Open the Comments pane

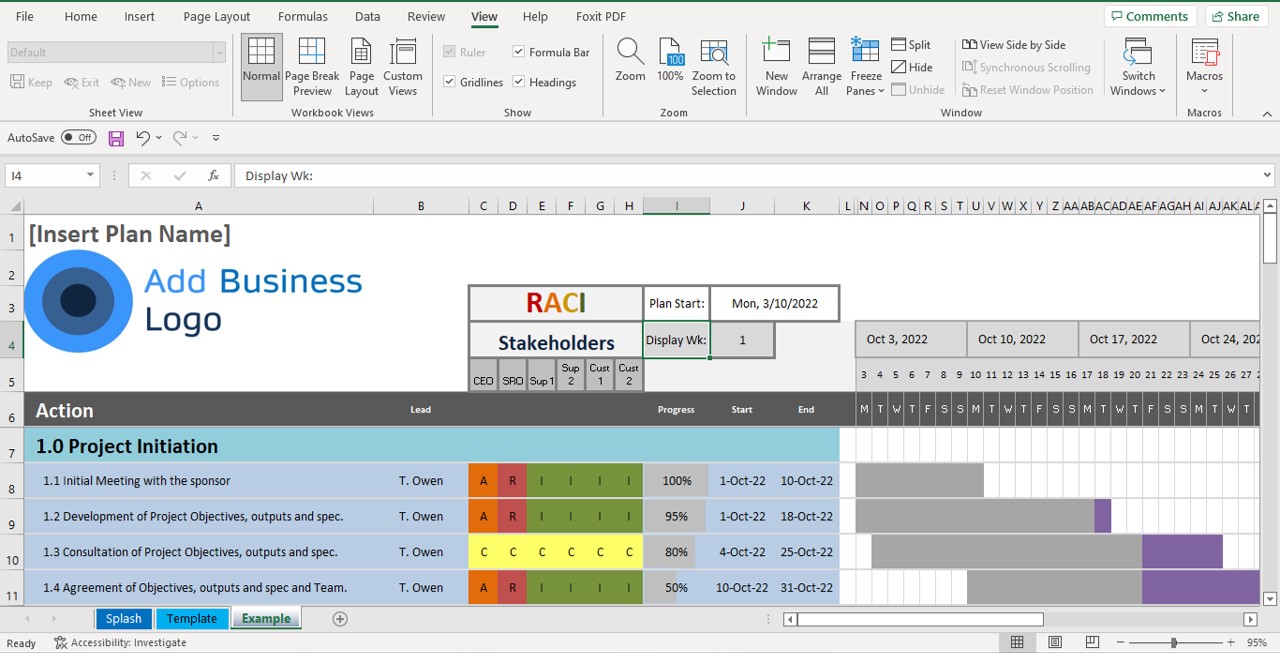click(1148, 16)
